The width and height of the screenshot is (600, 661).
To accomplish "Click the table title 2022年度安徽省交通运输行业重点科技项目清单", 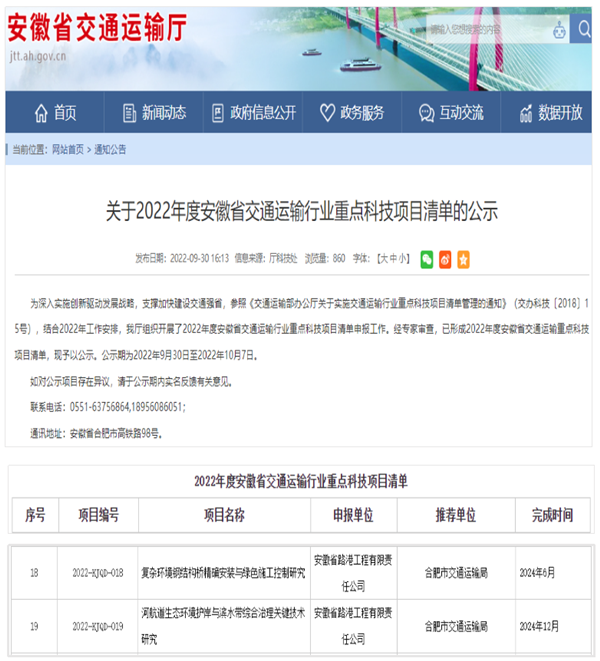I will [301, 481].
